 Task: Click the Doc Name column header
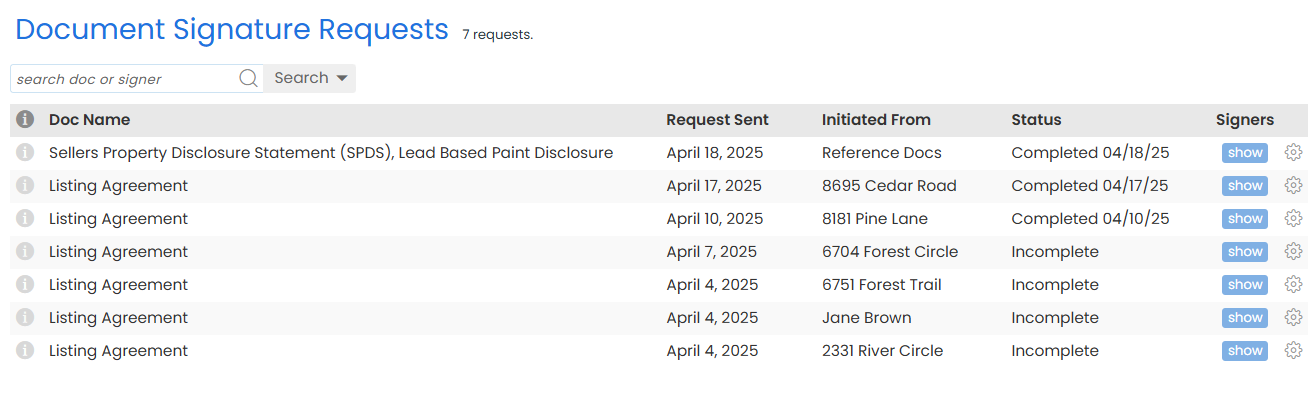point(89,120)
